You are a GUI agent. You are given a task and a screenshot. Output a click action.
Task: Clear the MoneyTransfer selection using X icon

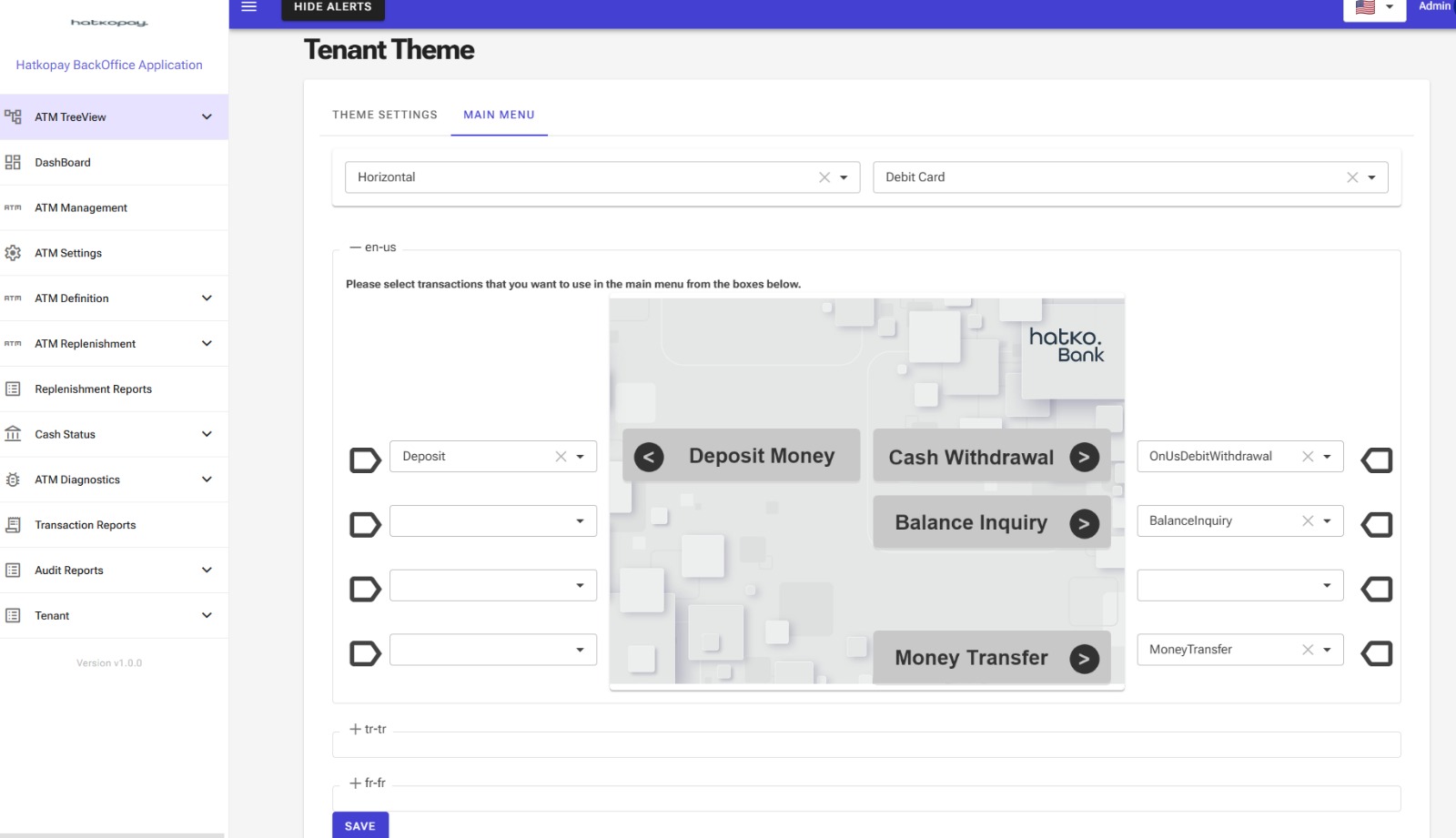click(1308, 650)
